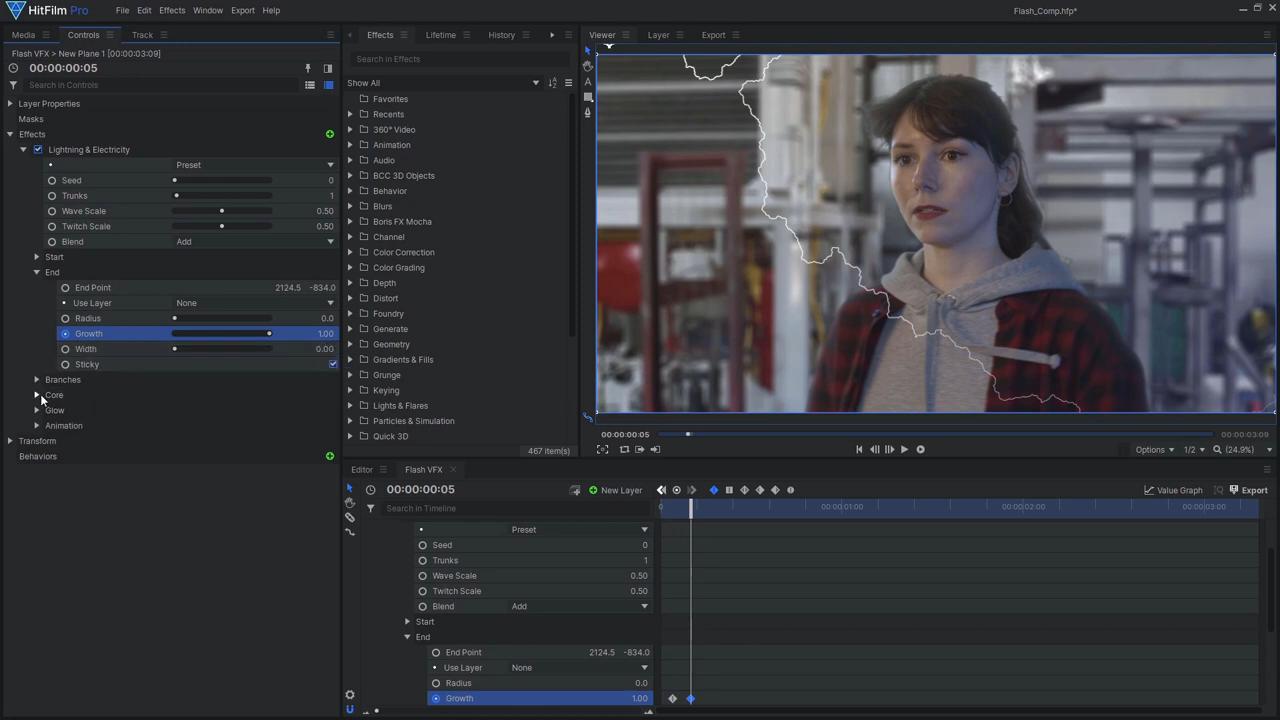The image size is (1280, 720).
Task: Jump to start of the viewer playback
Action: (x=859, y=449)
